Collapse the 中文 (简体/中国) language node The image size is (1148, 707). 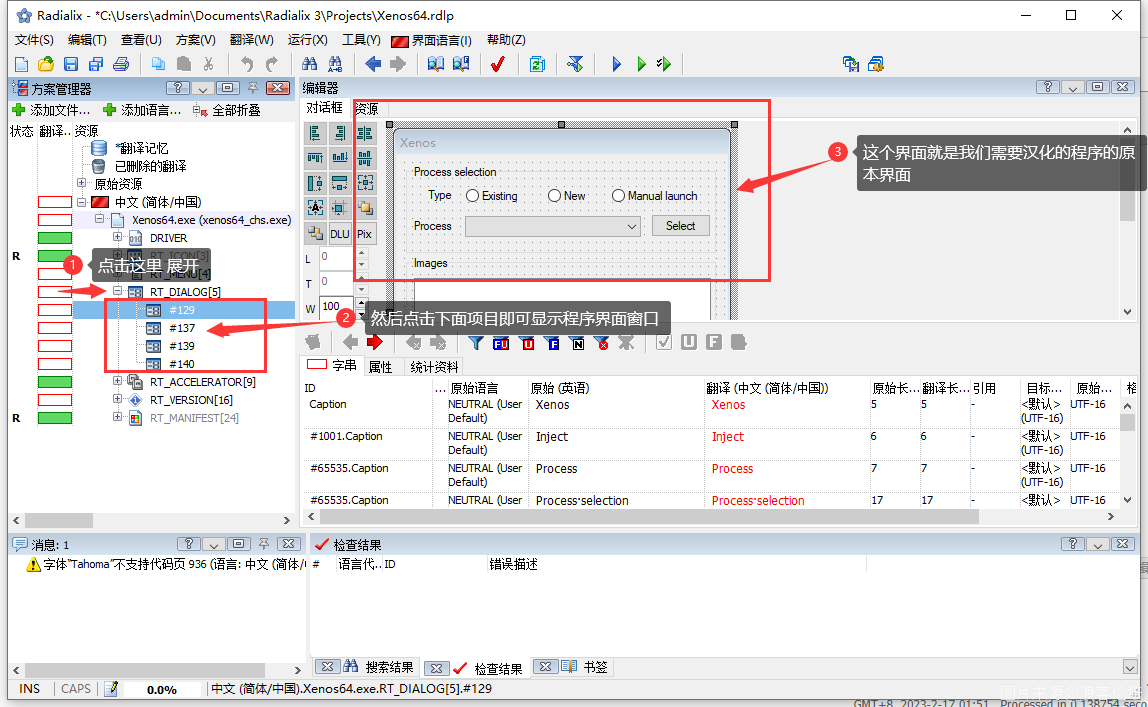(81, 201)
